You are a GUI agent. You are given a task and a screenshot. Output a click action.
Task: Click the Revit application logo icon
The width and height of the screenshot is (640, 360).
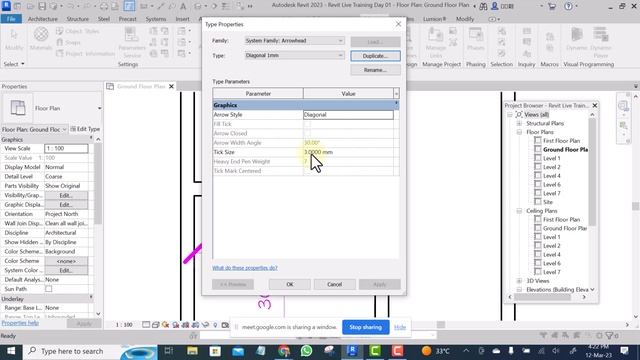[x=6, y=6]
